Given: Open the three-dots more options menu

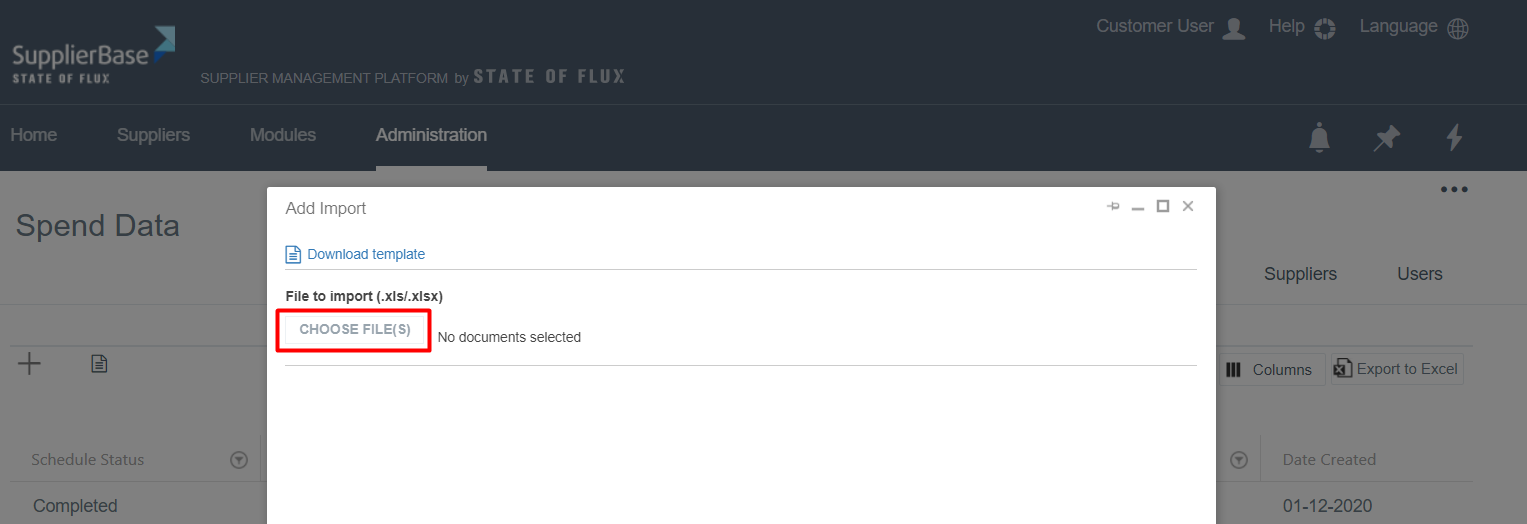Looking at the screenshot, I should click(1453, 189).
